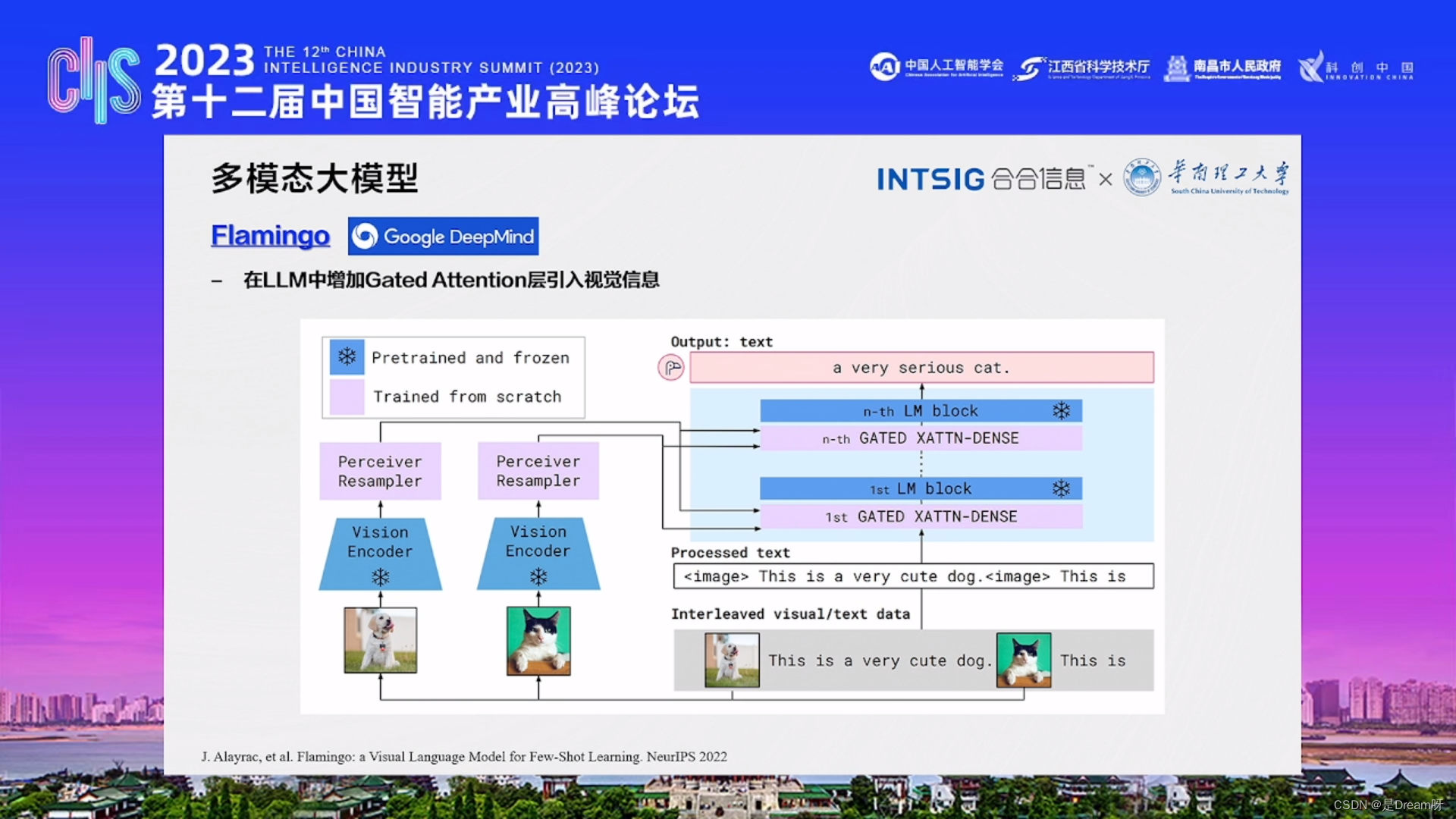The width and height of the screenshot is (1456, 819).
Task: Click the 'a very serious cat.' output box
Action: pyautogui.click(x=921, y=368)
